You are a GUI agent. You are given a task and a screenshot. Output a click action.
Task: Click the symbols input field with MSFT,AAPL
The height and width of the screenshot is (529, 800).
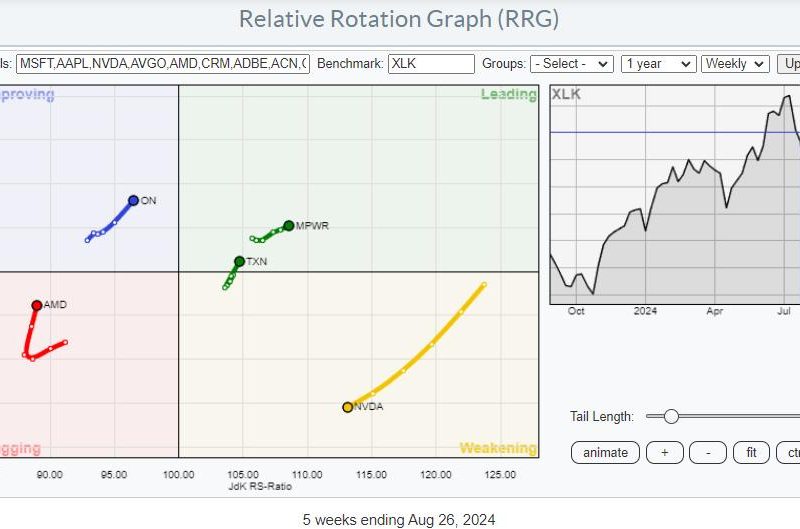[163, 64]
